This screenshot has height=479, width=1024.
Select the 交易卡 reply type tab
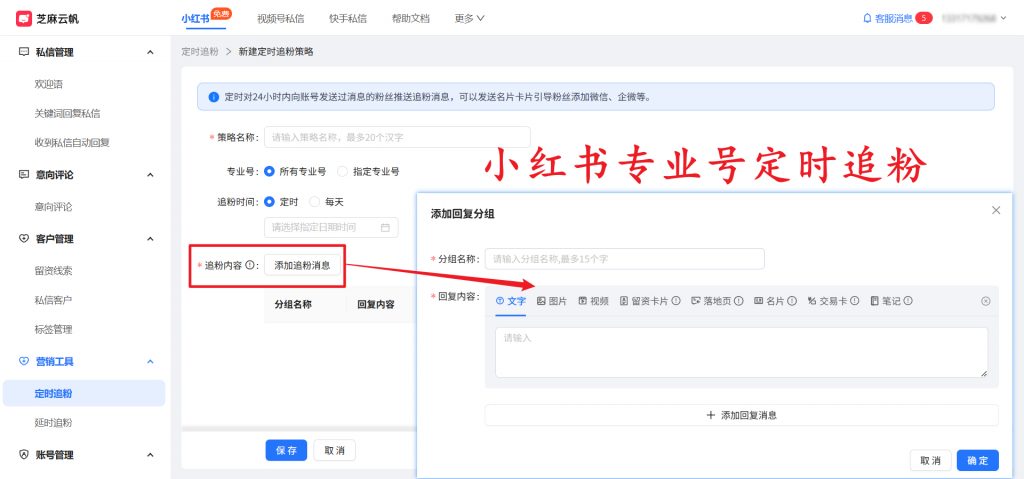coord(828,301)
